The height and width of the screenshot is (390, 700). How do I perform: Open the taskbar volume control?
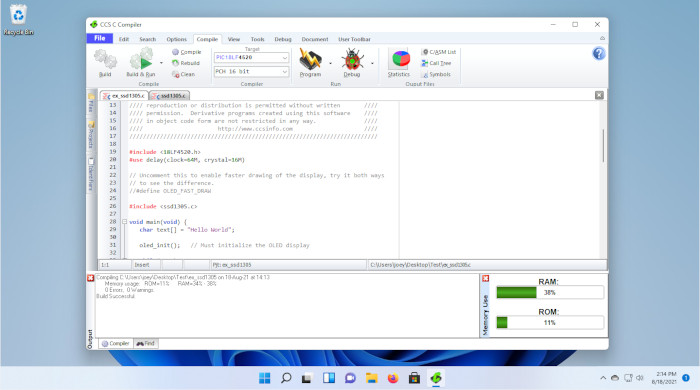tap(640, 378)
